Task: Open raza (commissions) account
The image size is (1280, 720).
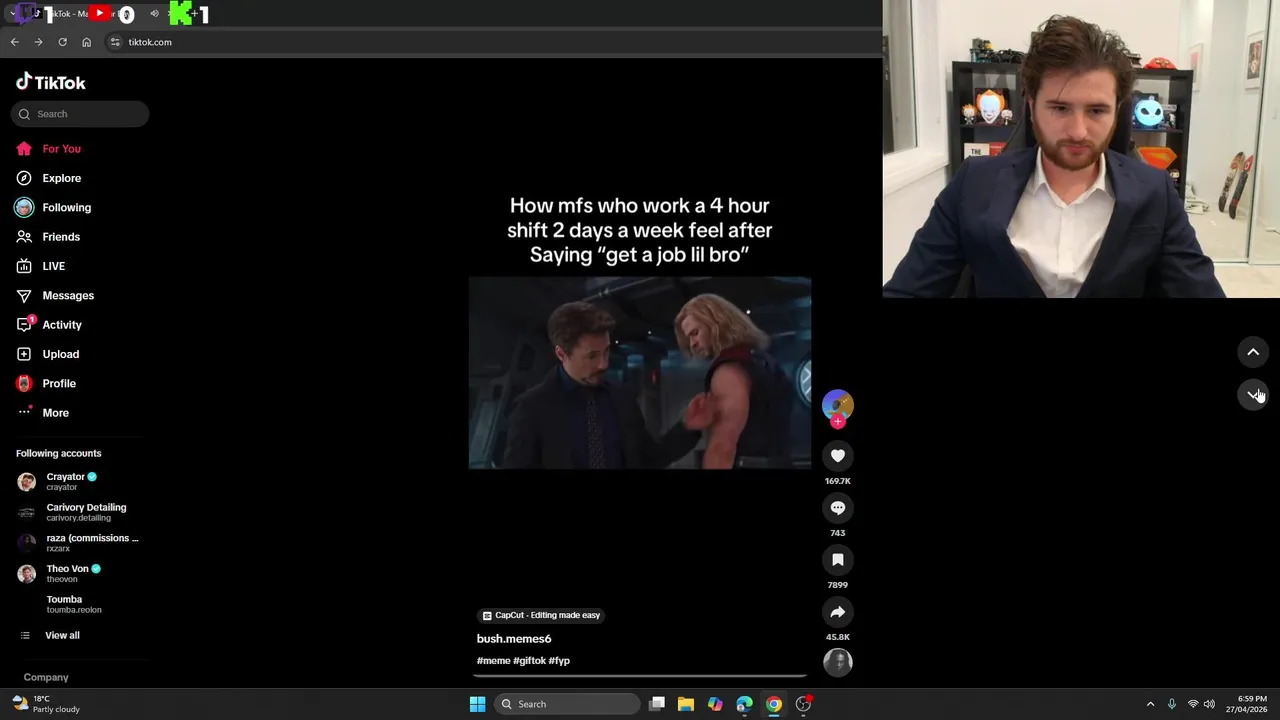Action: 78,543
